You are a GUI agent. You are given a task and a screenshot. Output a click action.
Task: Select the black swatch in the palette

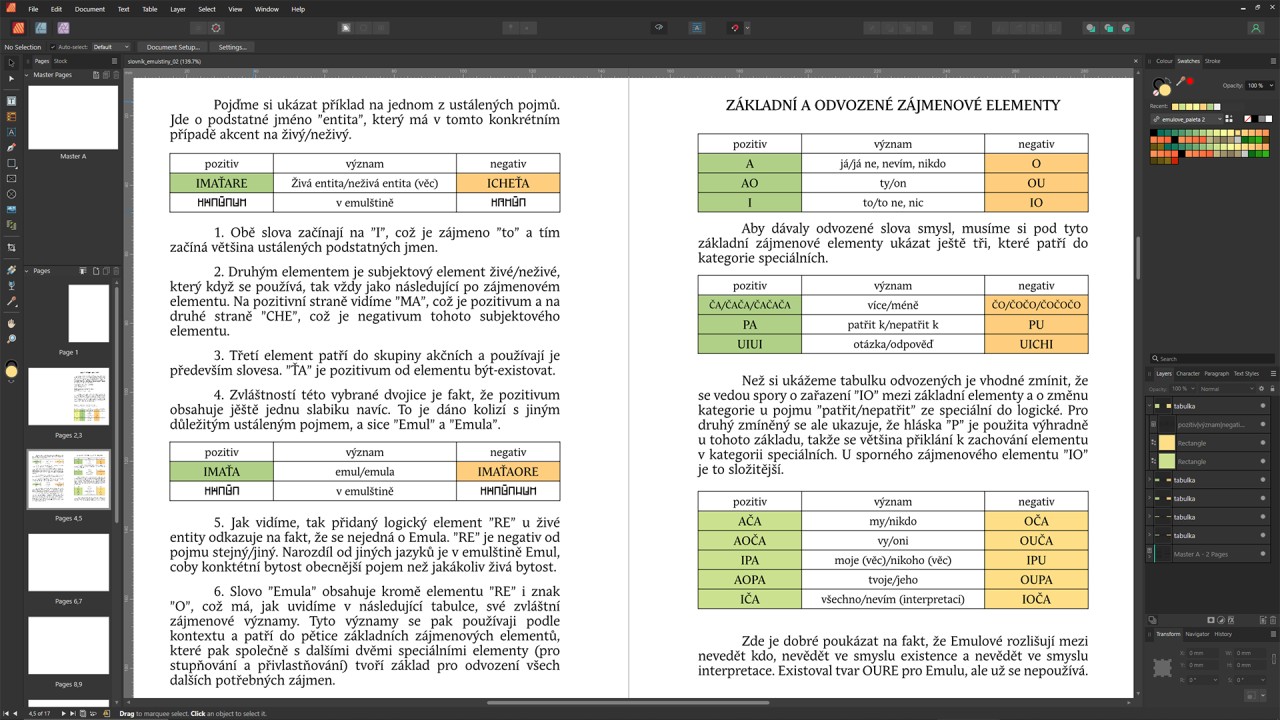click(1155, 133)
